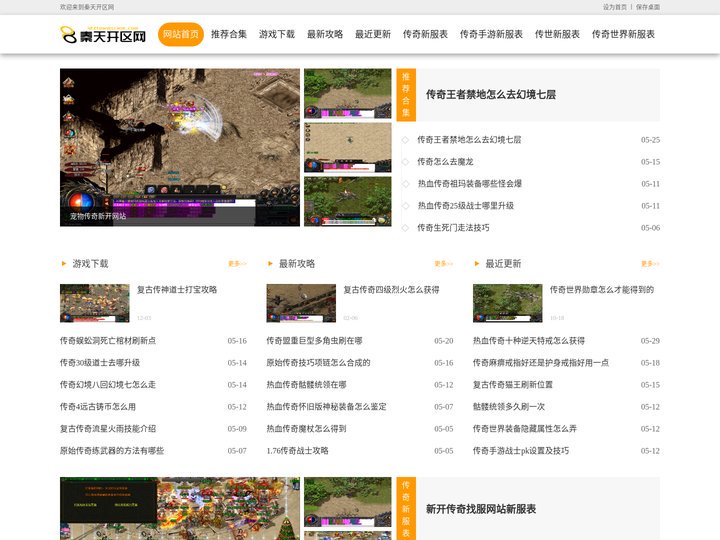The width and height of the screenshot is (720, 540).
Task: Open 传奇手游新服表 navigation item
Action: click(491, 34)
